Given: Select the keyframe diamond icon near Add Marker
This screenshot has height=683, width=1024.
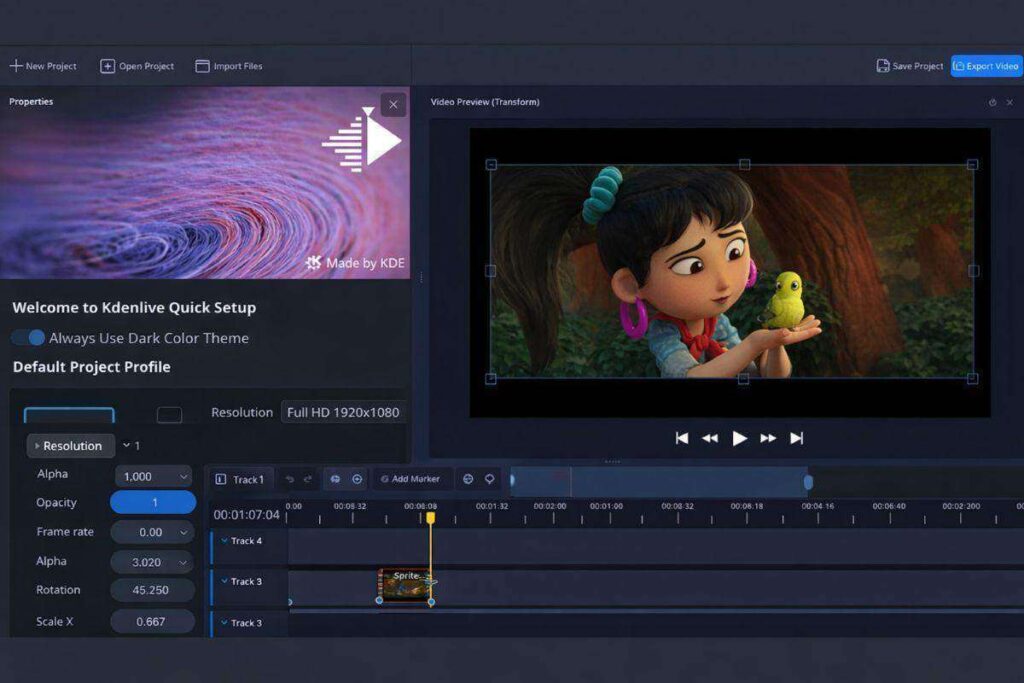Looking at the screenshot, I should 489,479.
